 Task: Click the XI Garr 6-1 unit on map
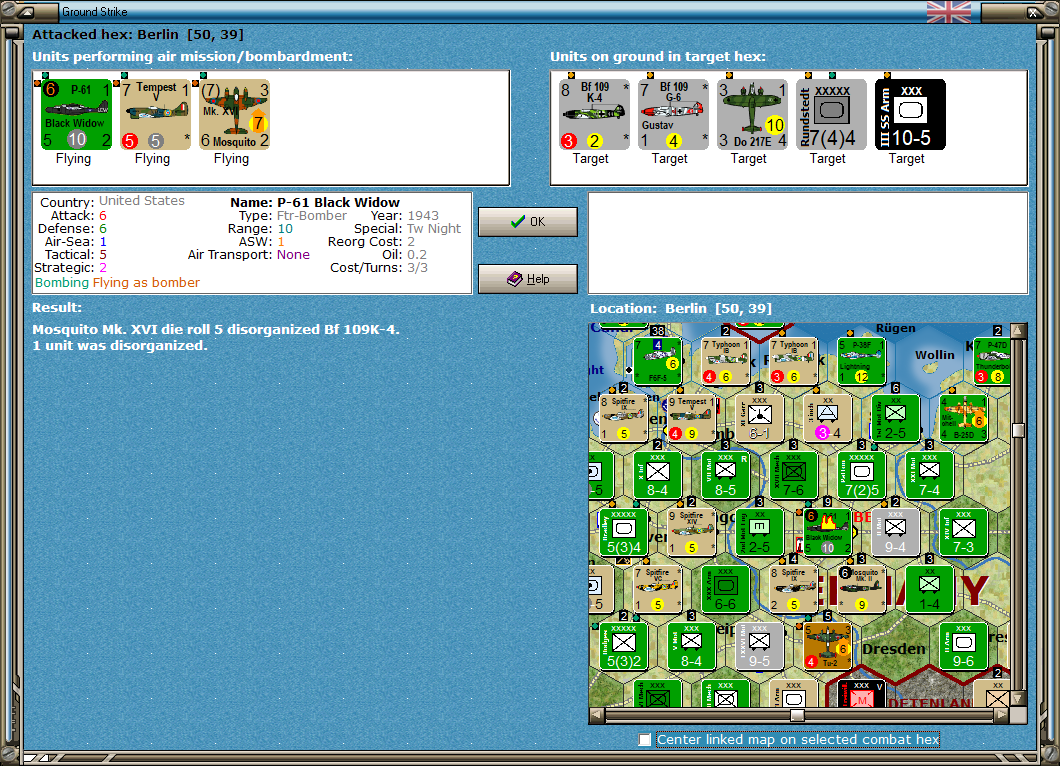(x=760, y=418)
